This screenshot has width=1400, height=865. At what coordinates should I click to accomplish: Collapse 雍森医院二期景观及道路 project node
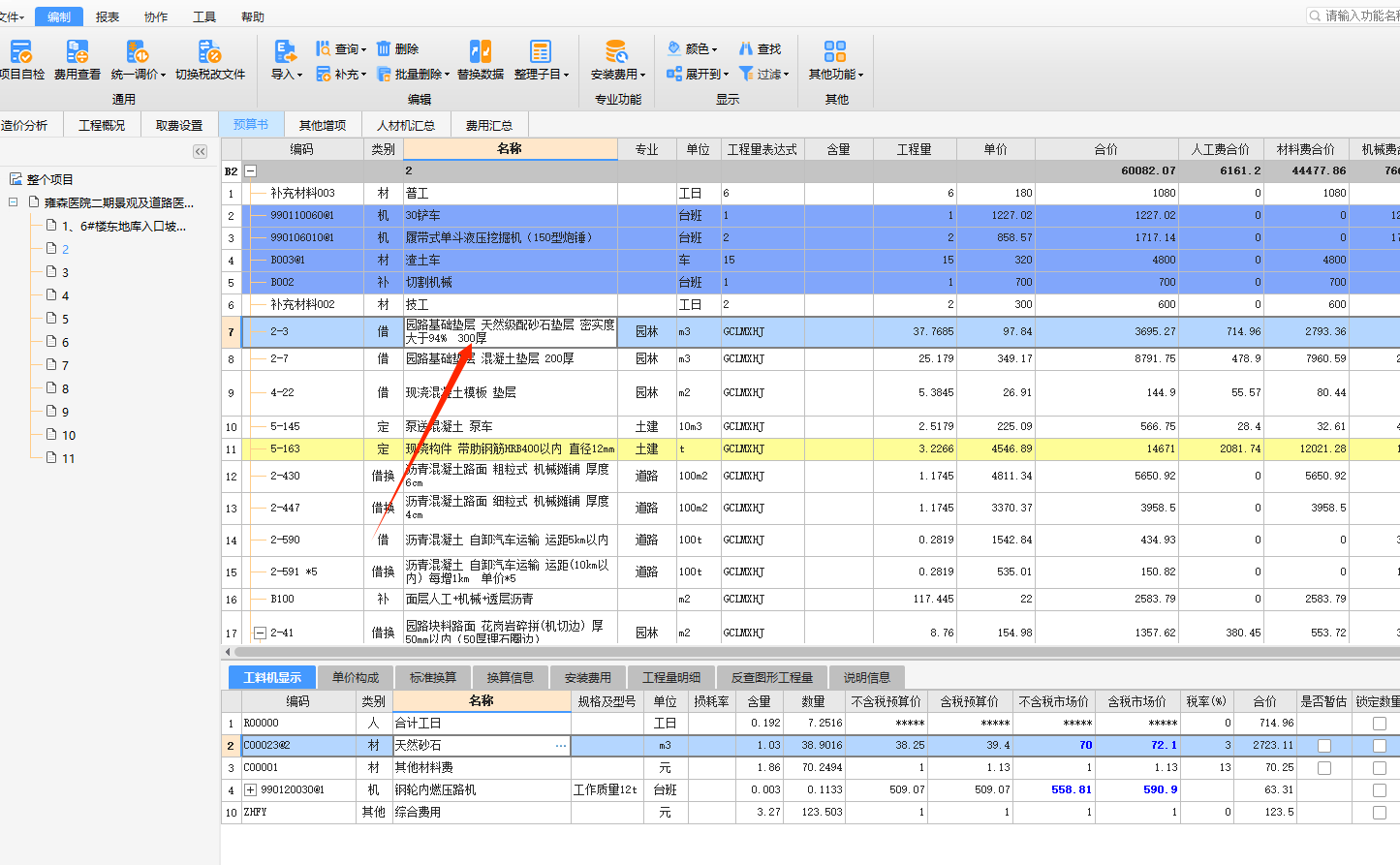click(x=14, y=202)
